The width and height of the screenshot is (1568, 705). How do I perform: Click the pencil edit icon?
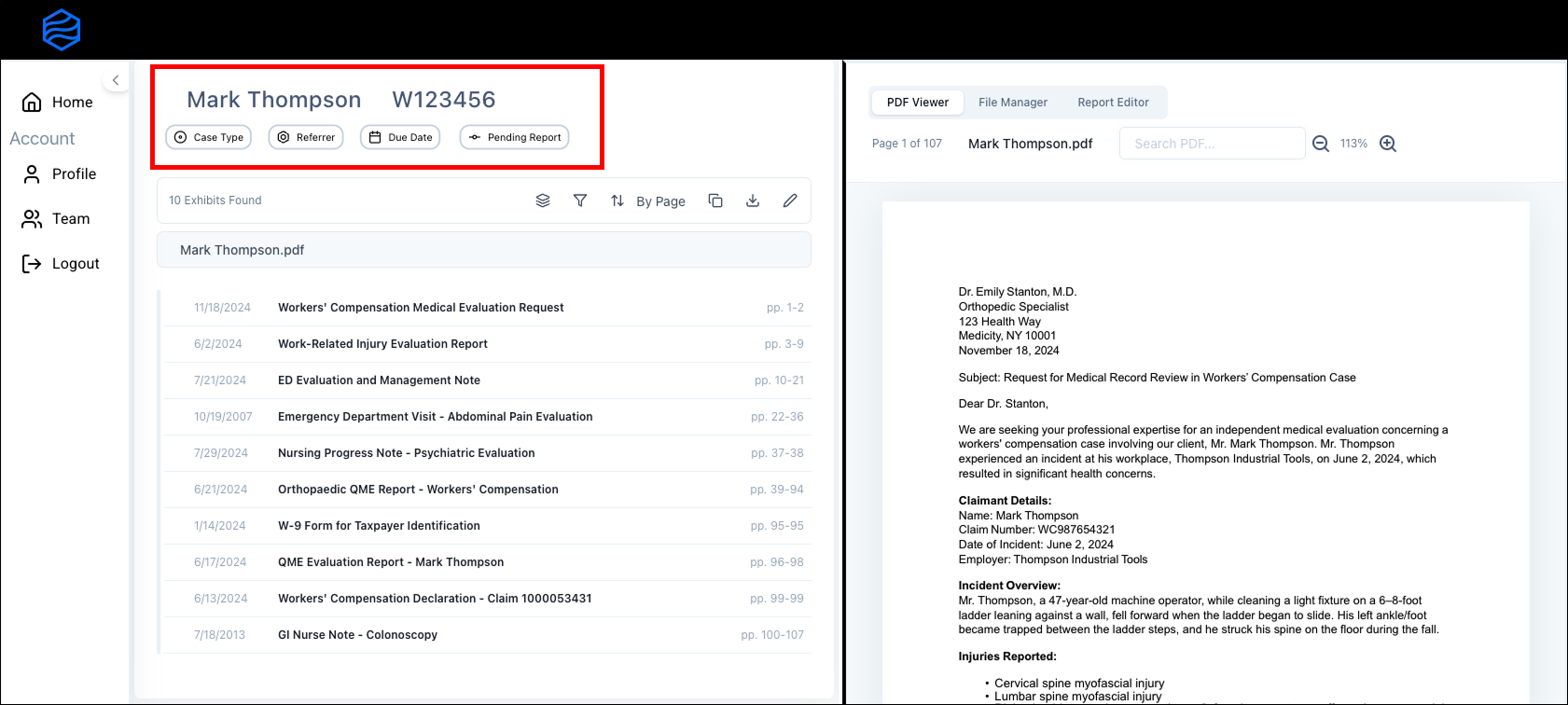790,200
